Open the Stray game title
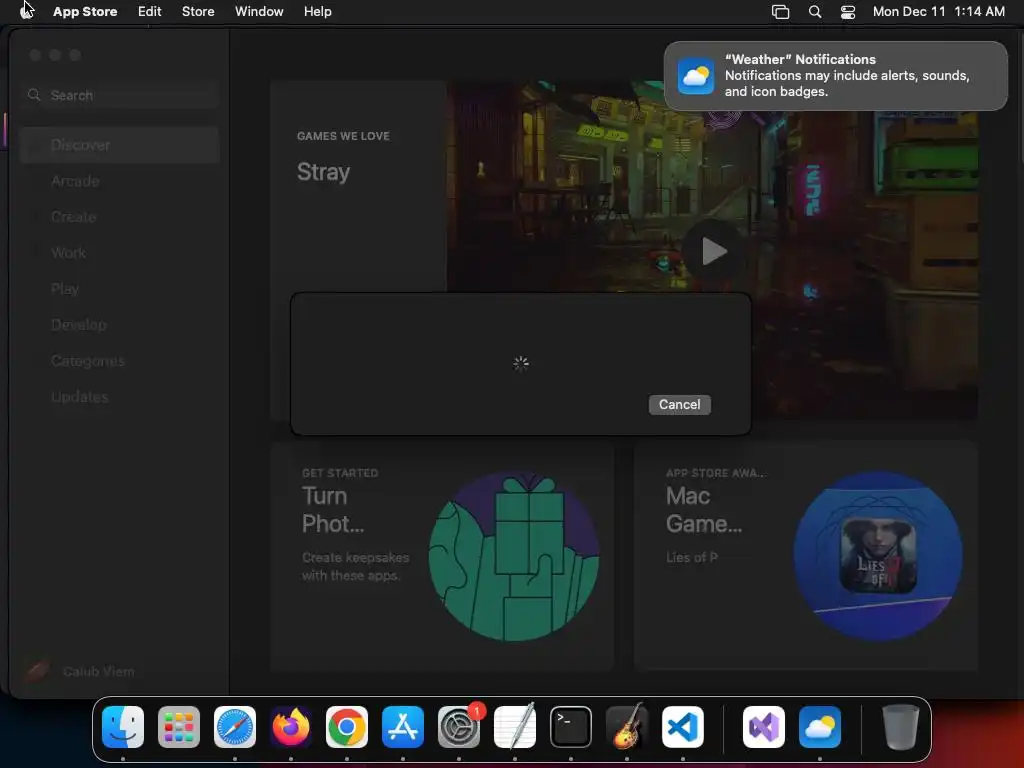This screenshot has width=1024, height=768. tap(323, 172)
